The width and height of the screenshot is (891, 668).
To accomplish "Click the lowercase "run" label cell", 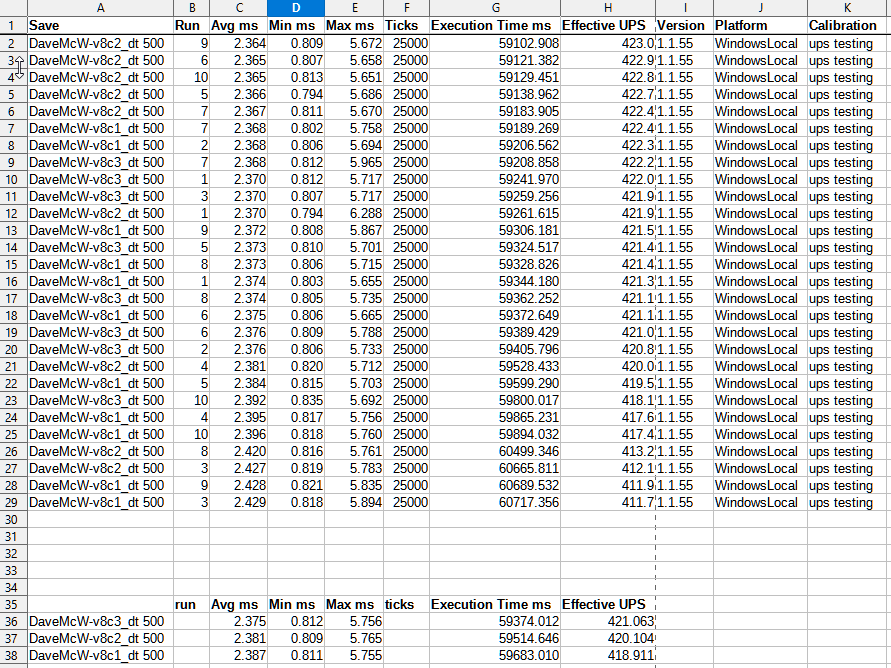I will click(x=191, y=604).
